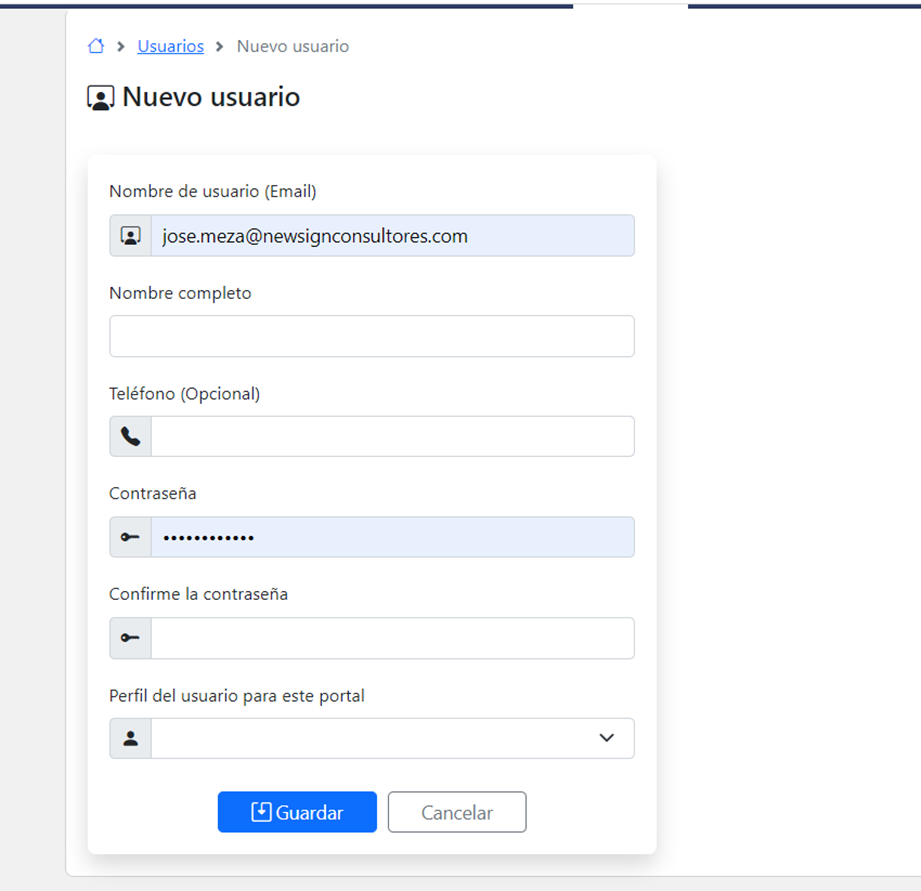The image size is (921, 891).
Task: Click the key icon in the Contraseña field
Action: tap(130, 537)
